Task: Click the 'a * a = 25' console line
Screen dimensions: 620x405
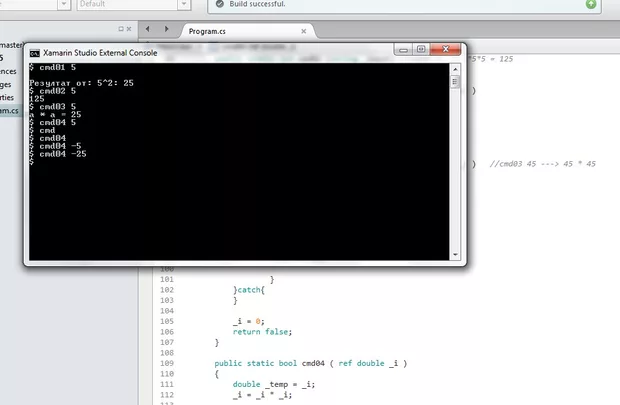Action: tap(55, 114)
